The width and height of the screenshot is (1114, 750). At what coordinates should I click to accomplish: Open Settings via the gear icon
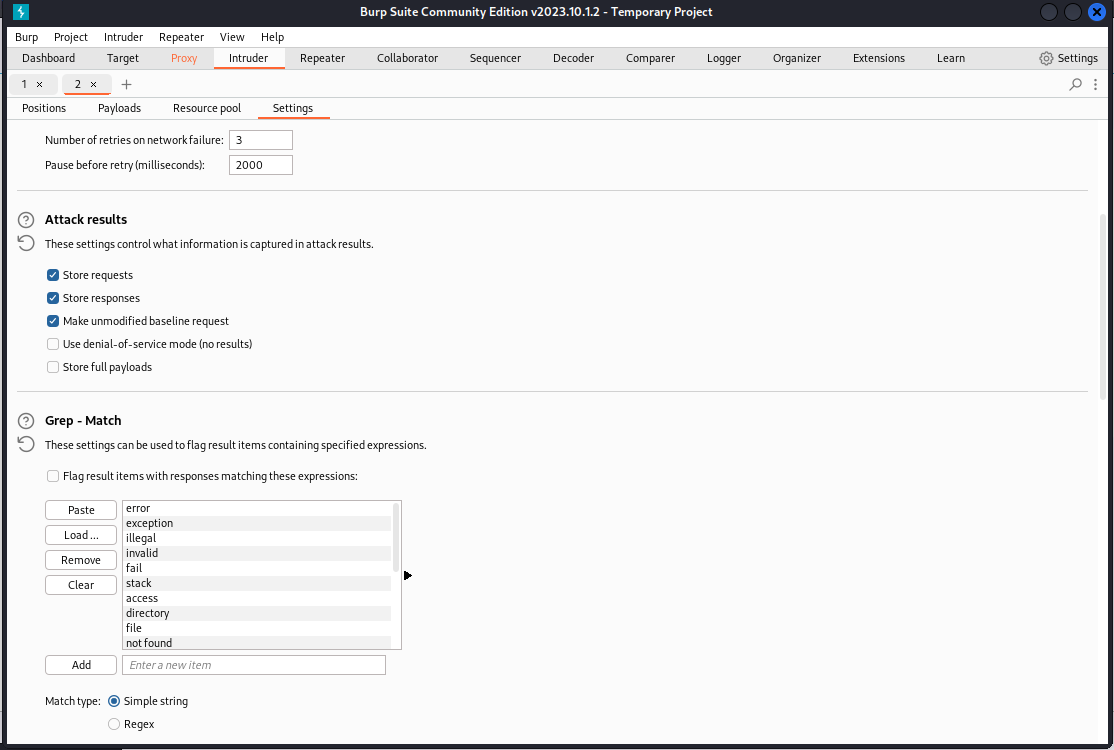[x=1047, y=58]
